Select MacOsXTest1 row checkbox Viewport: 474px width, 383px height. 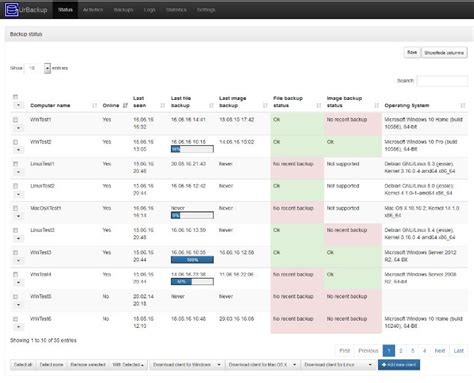coord(15,208)
